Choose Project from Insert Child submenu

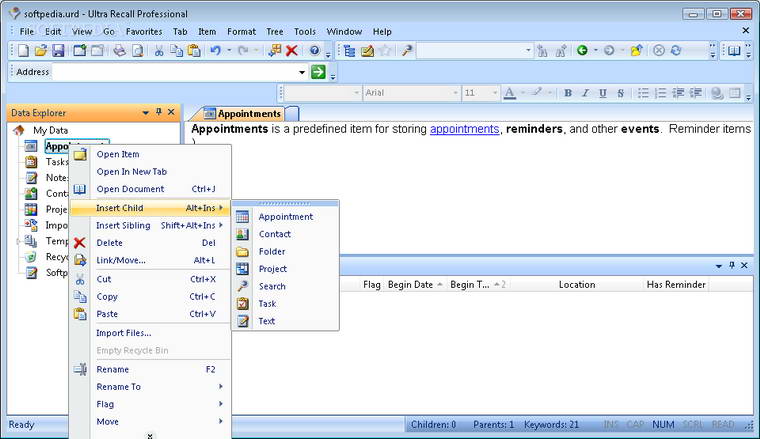coord(285,269)
